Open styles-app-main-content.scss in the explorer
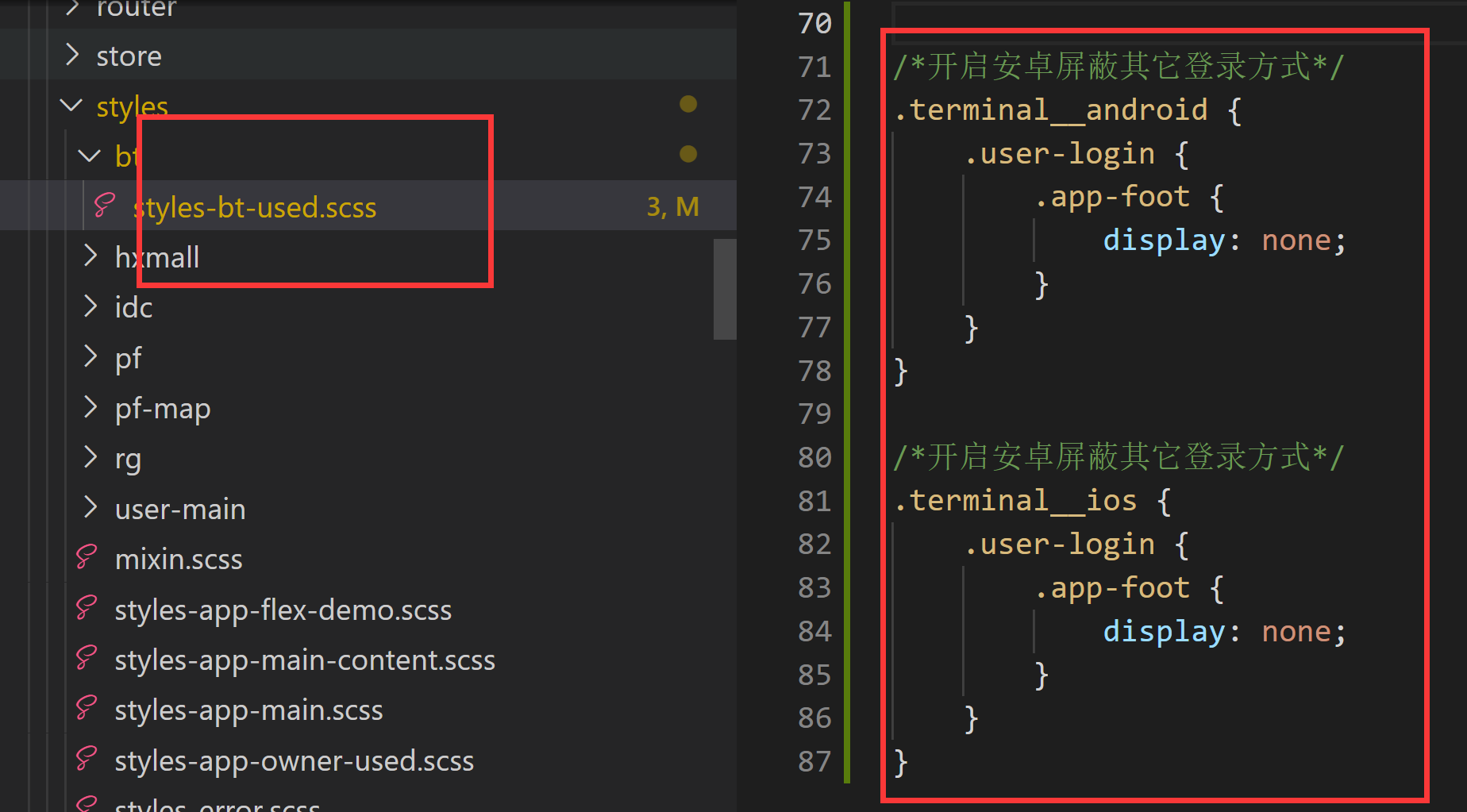Viewport: 1467px width, 812px height. coord(305,660)
